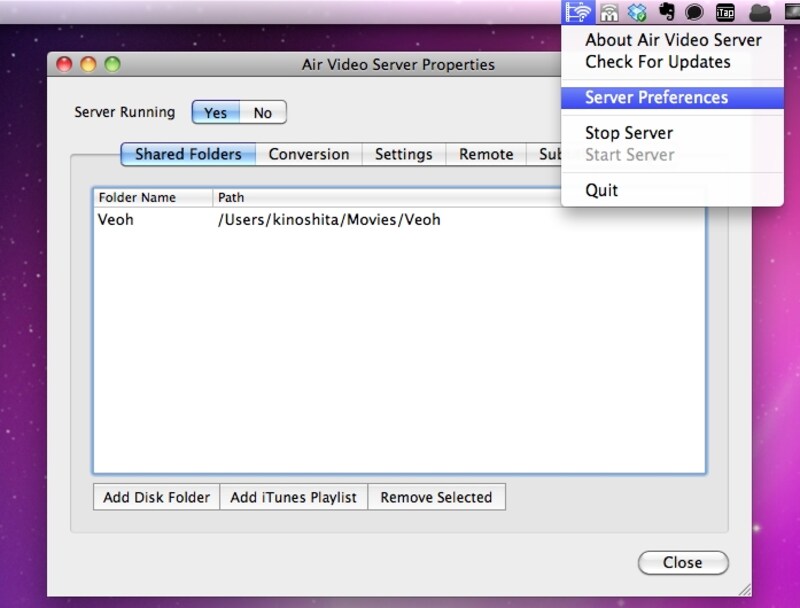Click the /Users/kinoshita/Movies/Veoh path cell
The height and width of the screenshot is (608, 800).
coord(329,220)
